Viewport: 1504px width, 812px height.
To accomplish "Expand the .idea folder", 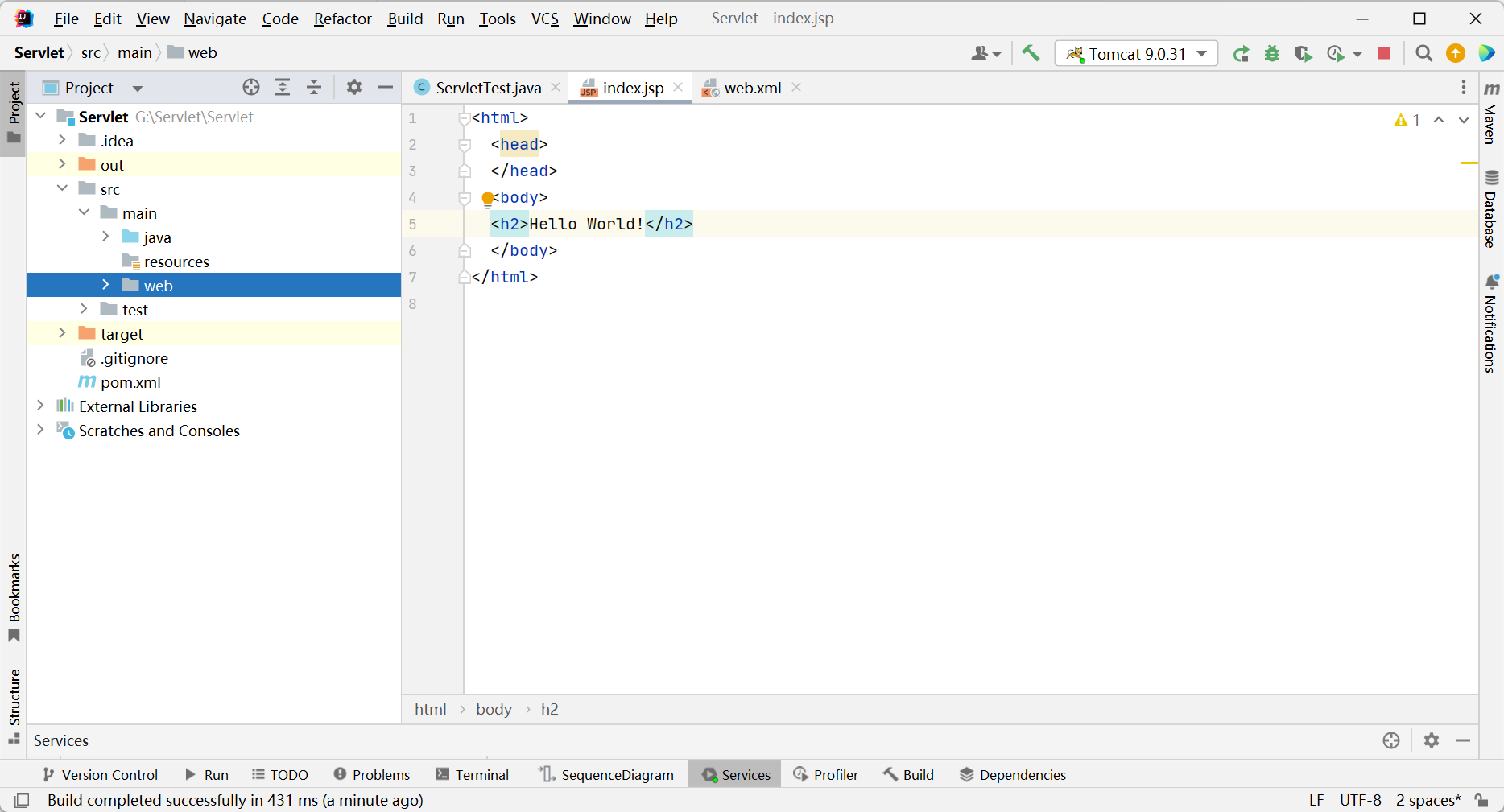I will tap(62, 141).
